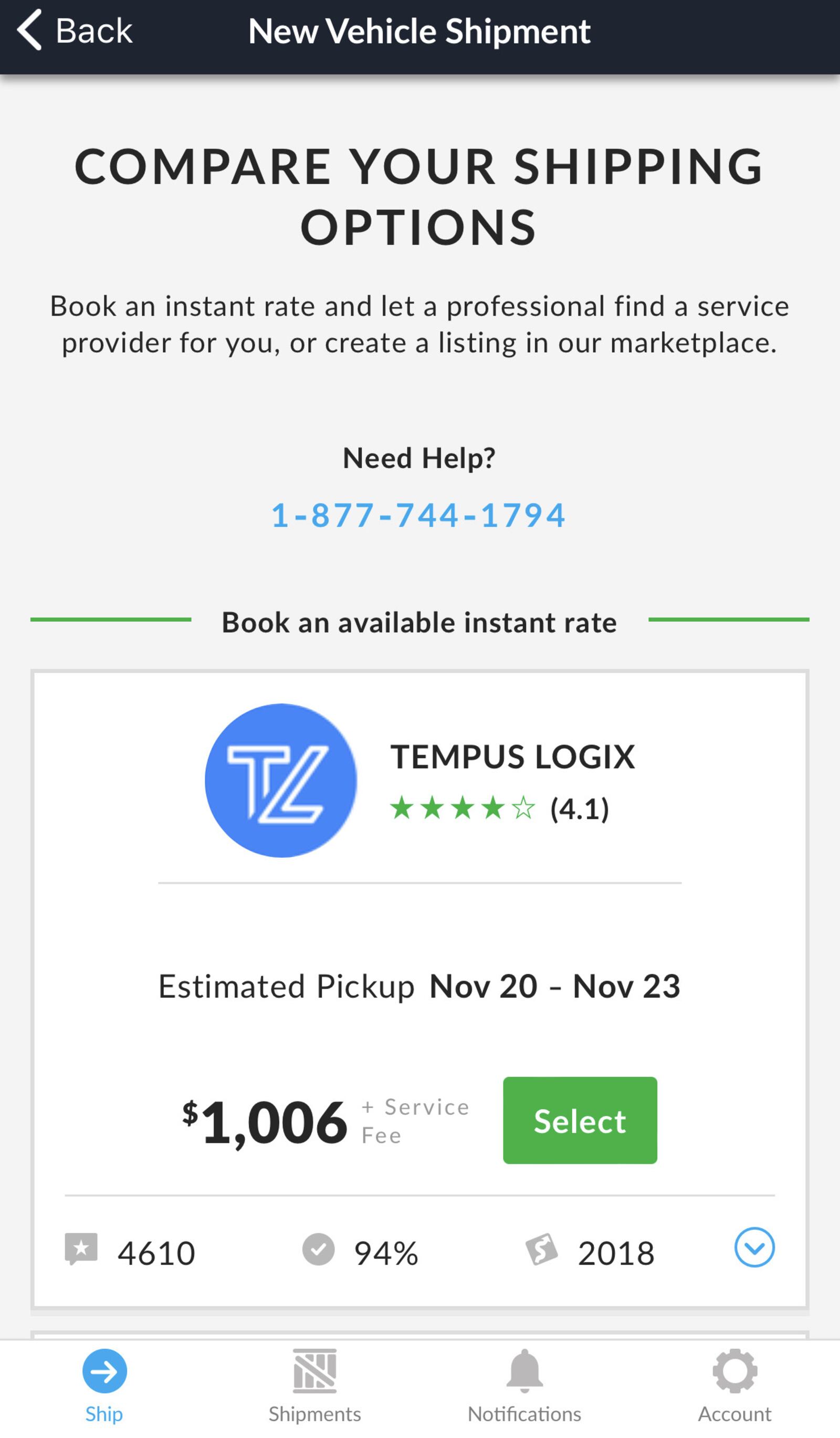Call the 1-877-744-1794 help number
The image size is (840, 1438).
[x=418, y=515]
